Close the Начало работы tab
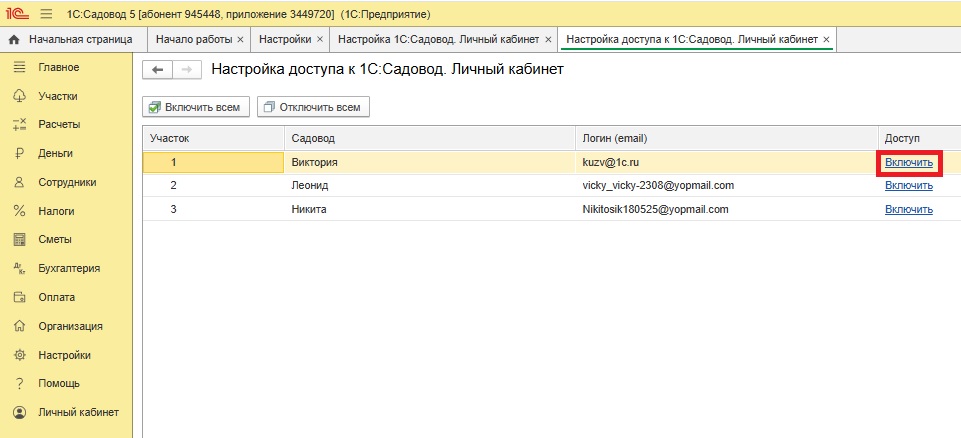The height and width of the screenshot is (438, 961). tap(240, 39)
